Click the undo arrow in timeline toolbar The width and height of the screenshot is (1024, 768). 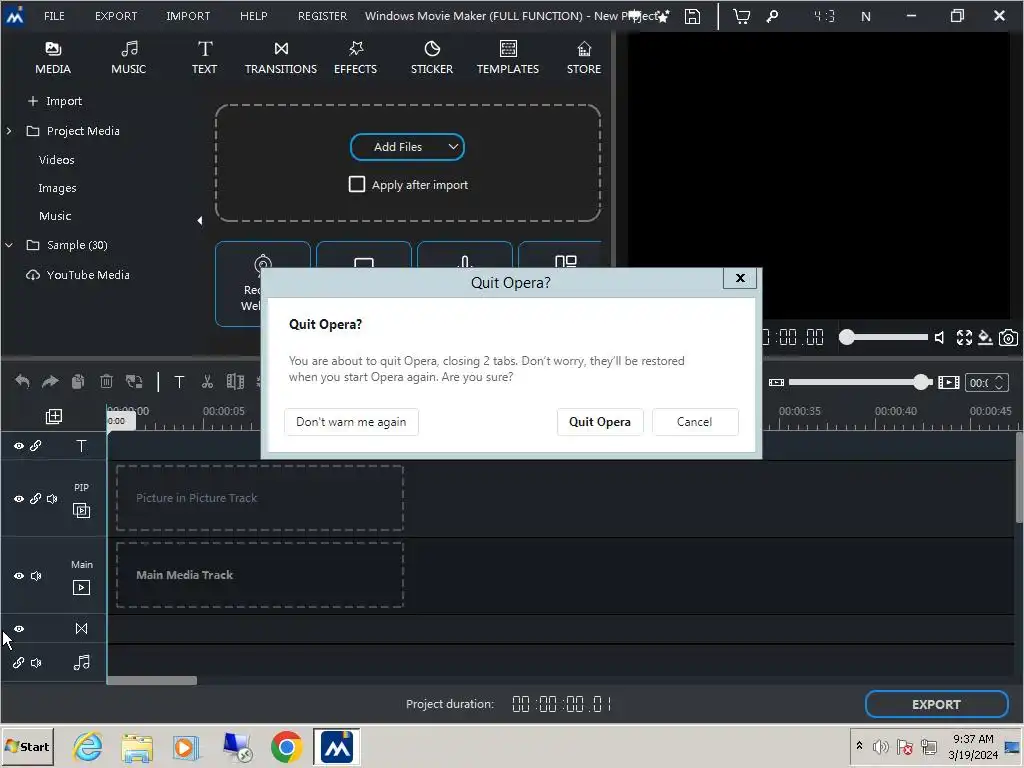tap(22, 381)
